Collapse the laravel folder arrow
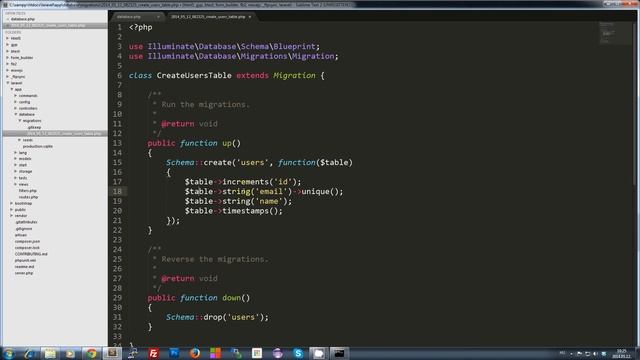The image size is (640, 360). click(x=8, y=83)
